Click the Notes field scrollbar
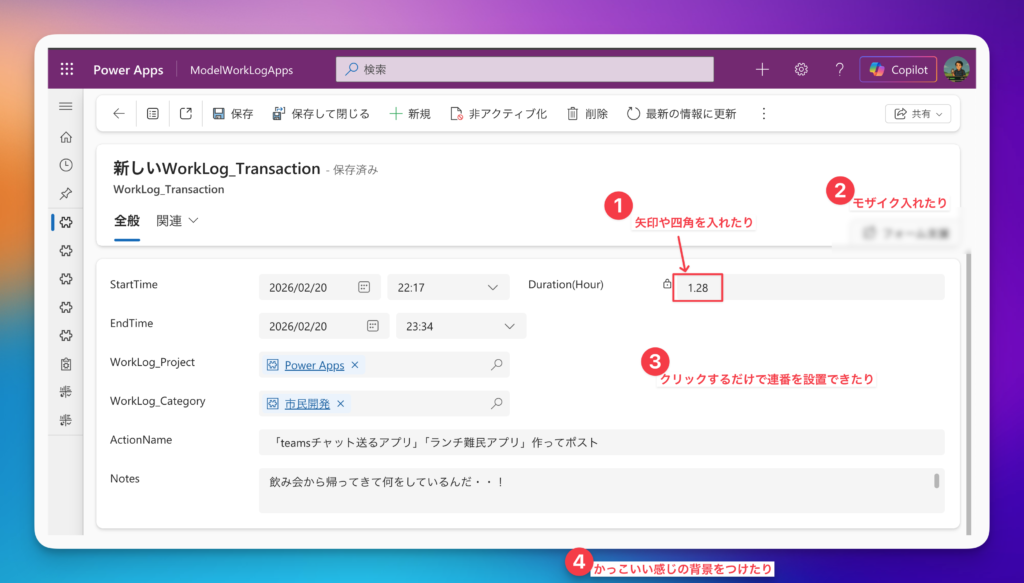 pos(937,481)
